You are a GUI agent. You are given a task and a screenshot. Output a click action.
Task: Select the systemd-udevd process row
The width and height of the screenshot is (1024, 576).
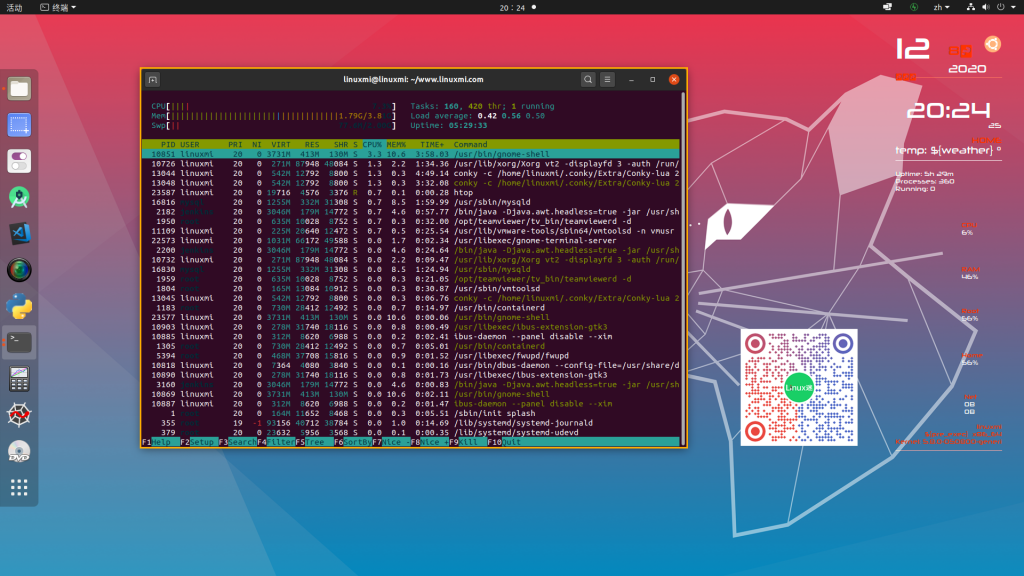pyautogui.click(x=411, y=432)
